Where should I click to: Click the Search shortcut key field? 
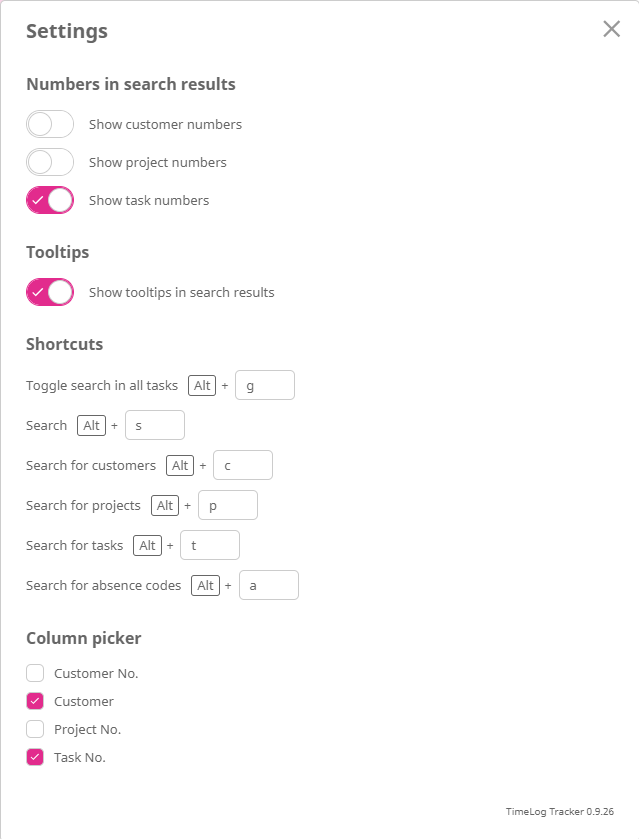(x=155, y=425)
